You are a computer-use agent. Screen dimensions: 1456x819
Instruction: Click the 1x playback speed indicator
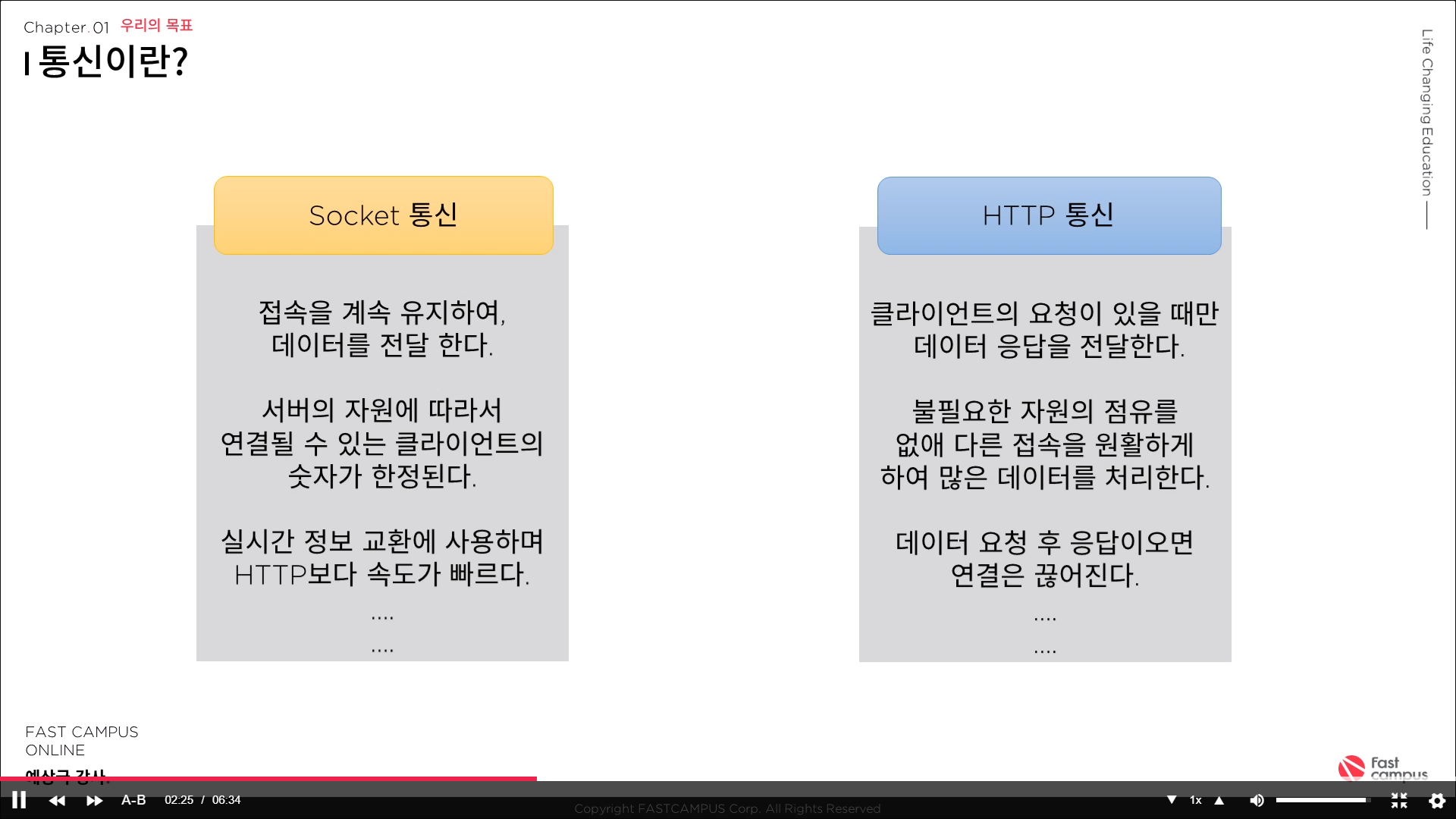[1195, 800]
